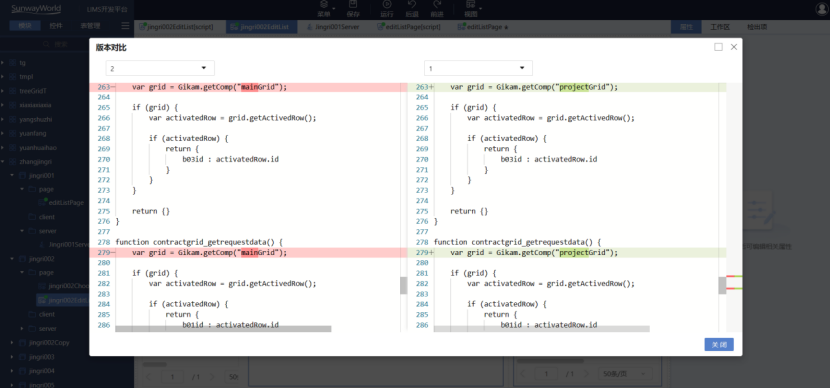Click the hamburger list icon in sidebar
The image size is (831, 388).
tap(125, 25)
